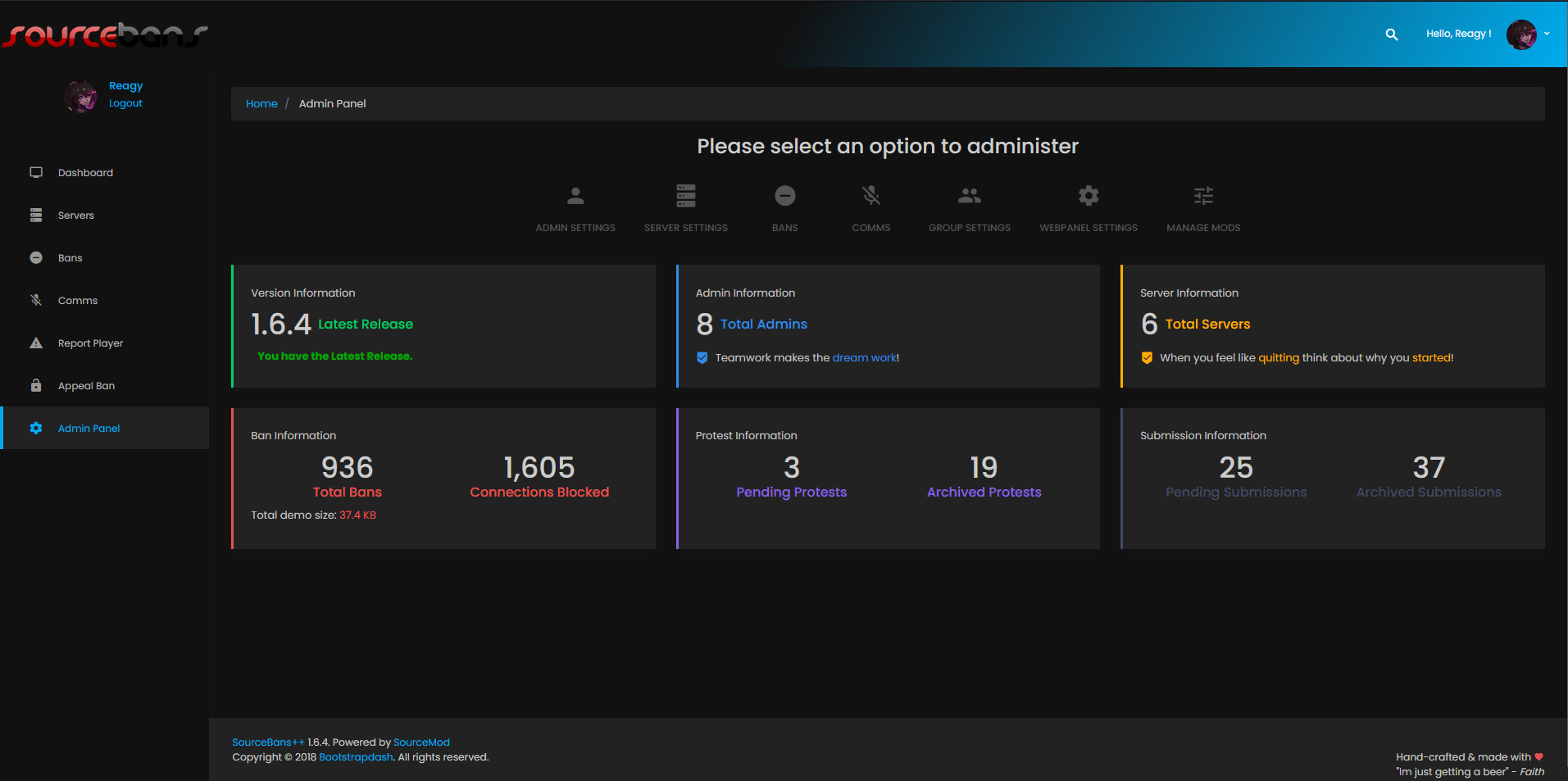Click the SourceBans logo
1568x781 pixels.
click(x=105, y=35)
